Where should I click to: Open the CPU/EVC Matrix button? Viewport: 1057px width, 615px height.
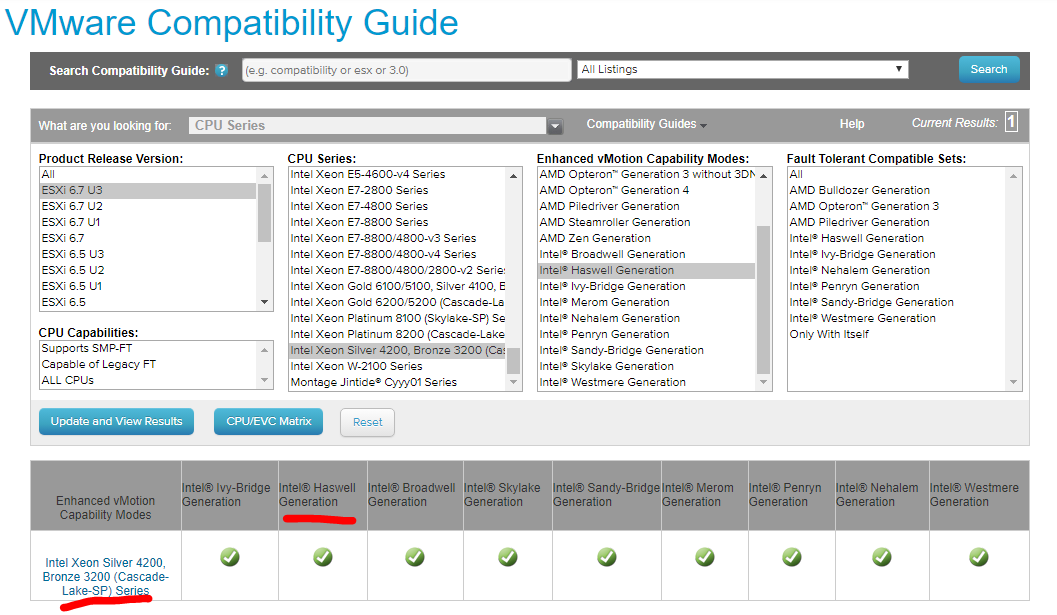268,421
